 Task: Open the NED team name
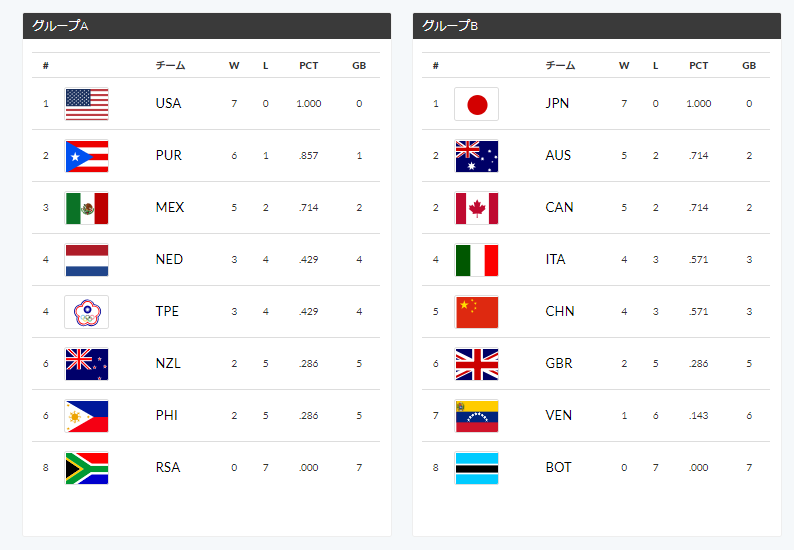[169, 259]
